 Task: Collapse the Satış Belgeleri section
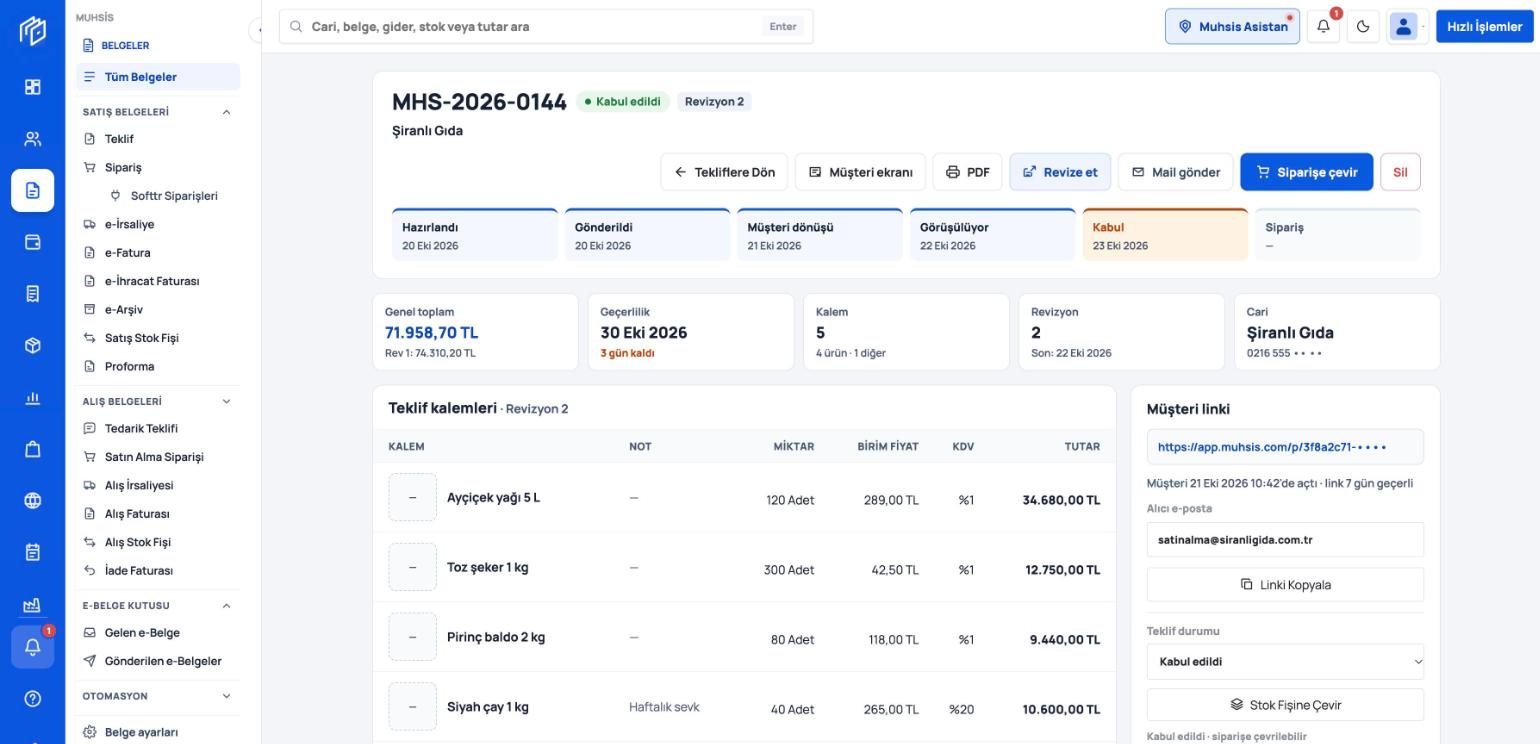(226, 112)
